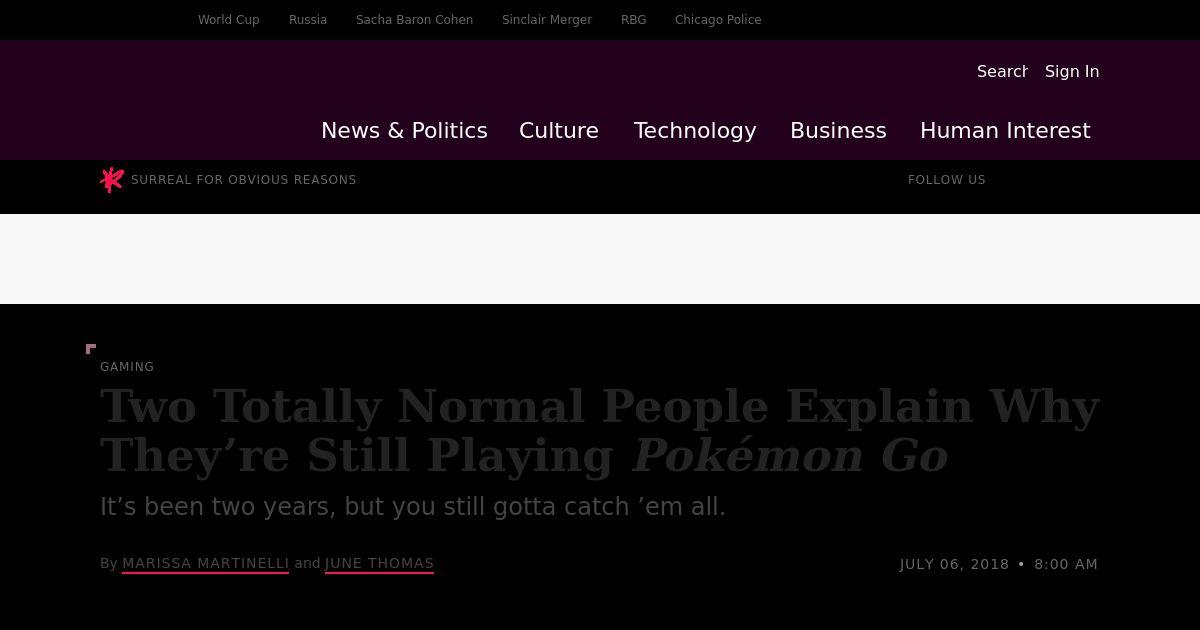Open the Sinclair Merger topic link
This screenshot has height=630, width=1200.
[x=547, y=20]
